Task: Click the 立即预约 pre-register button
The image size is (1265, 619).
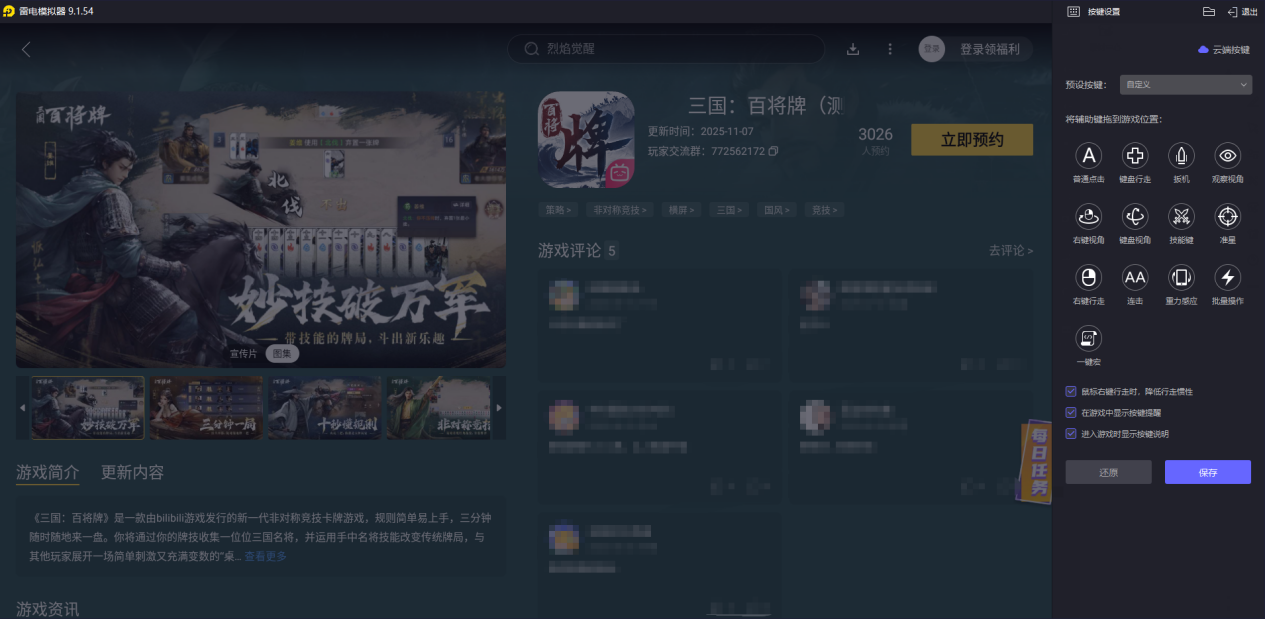Action: click(971, 139)
